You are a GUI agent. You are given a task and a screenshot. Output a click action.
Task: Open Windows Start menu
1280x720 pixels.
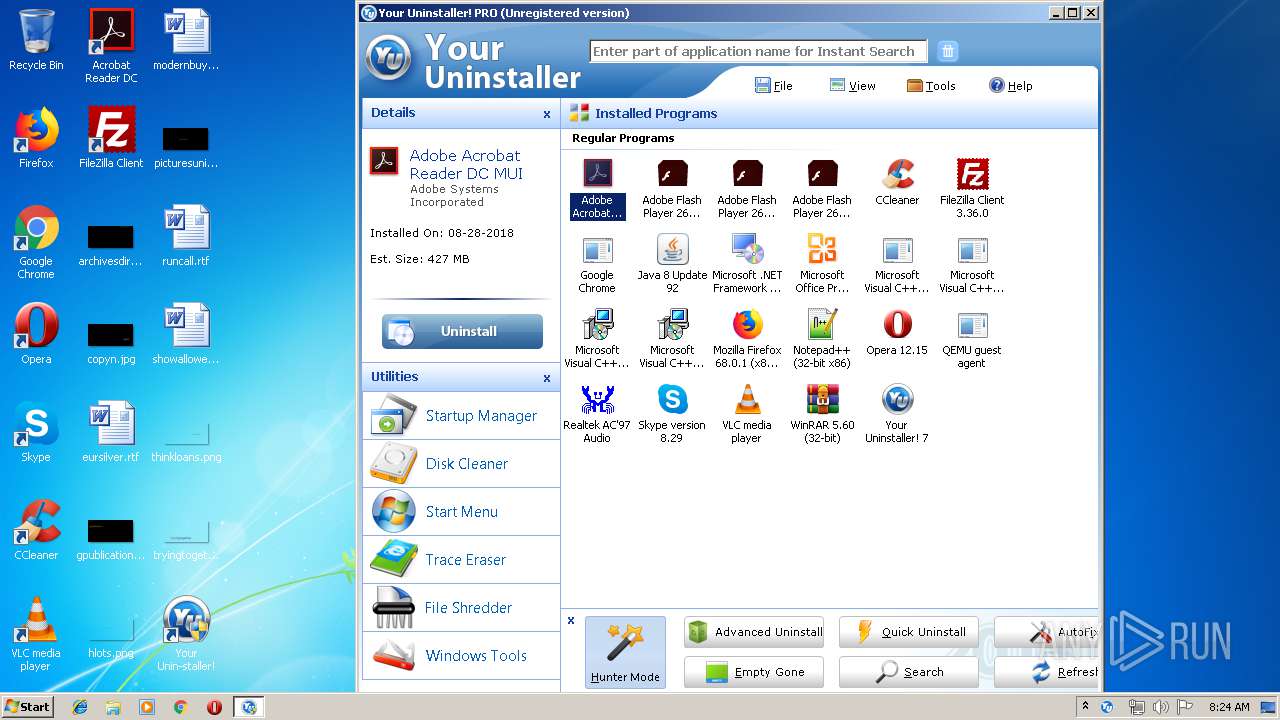[27, 707]
